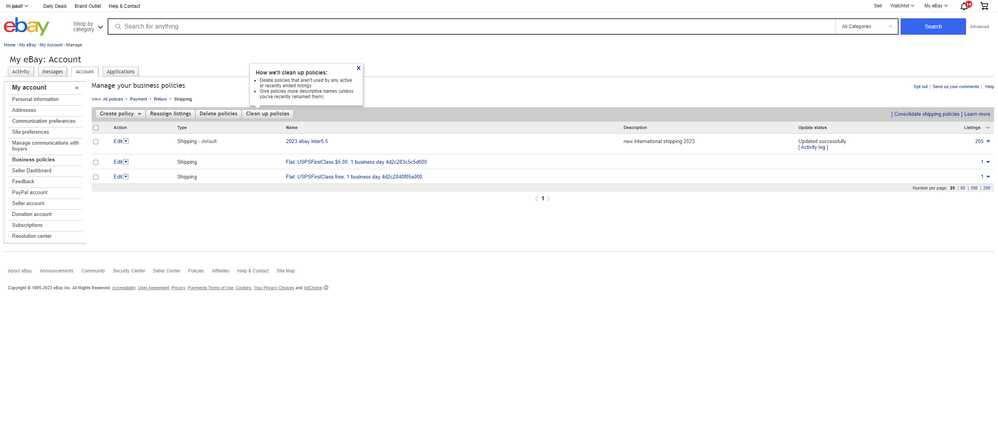Click the Clean up policies button

coord(267,113)
